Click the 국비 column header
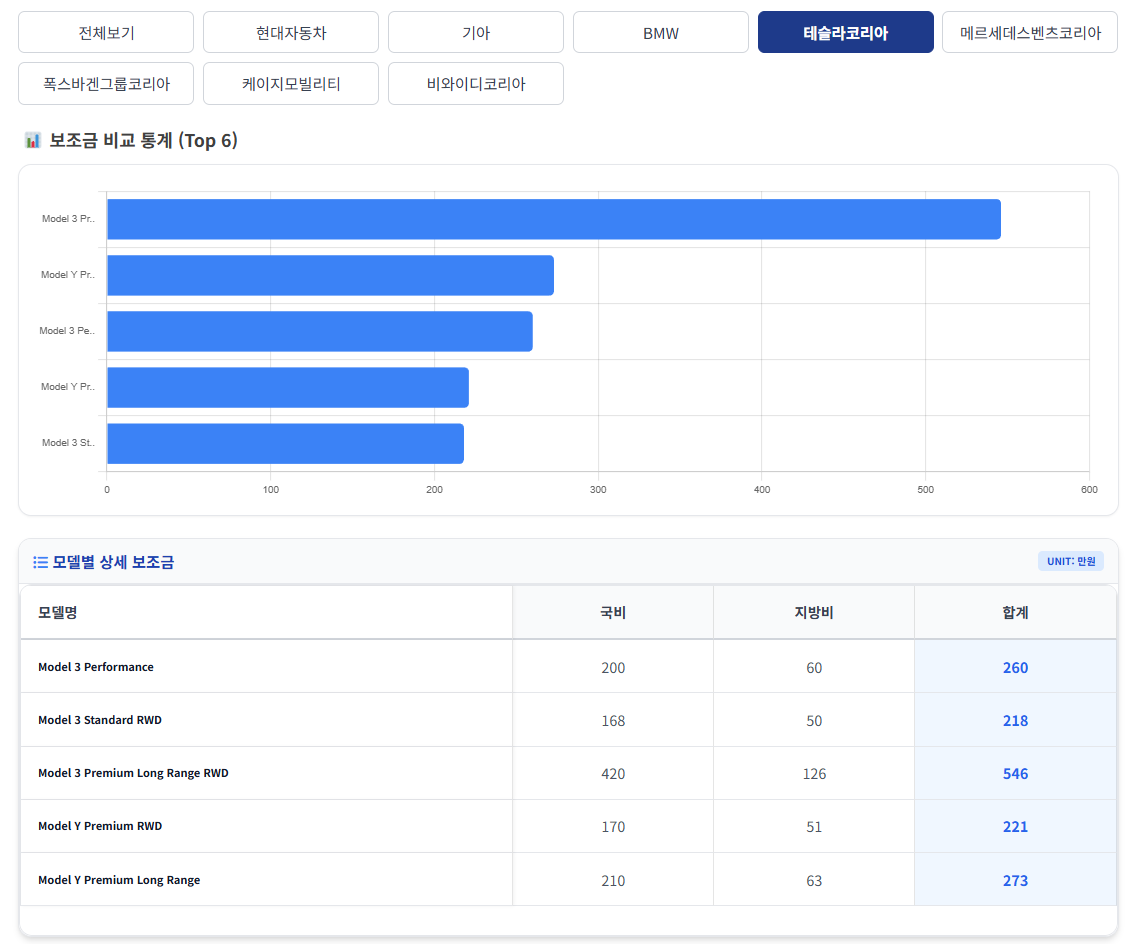1128x944 pixels. click(x=613, y=612)
